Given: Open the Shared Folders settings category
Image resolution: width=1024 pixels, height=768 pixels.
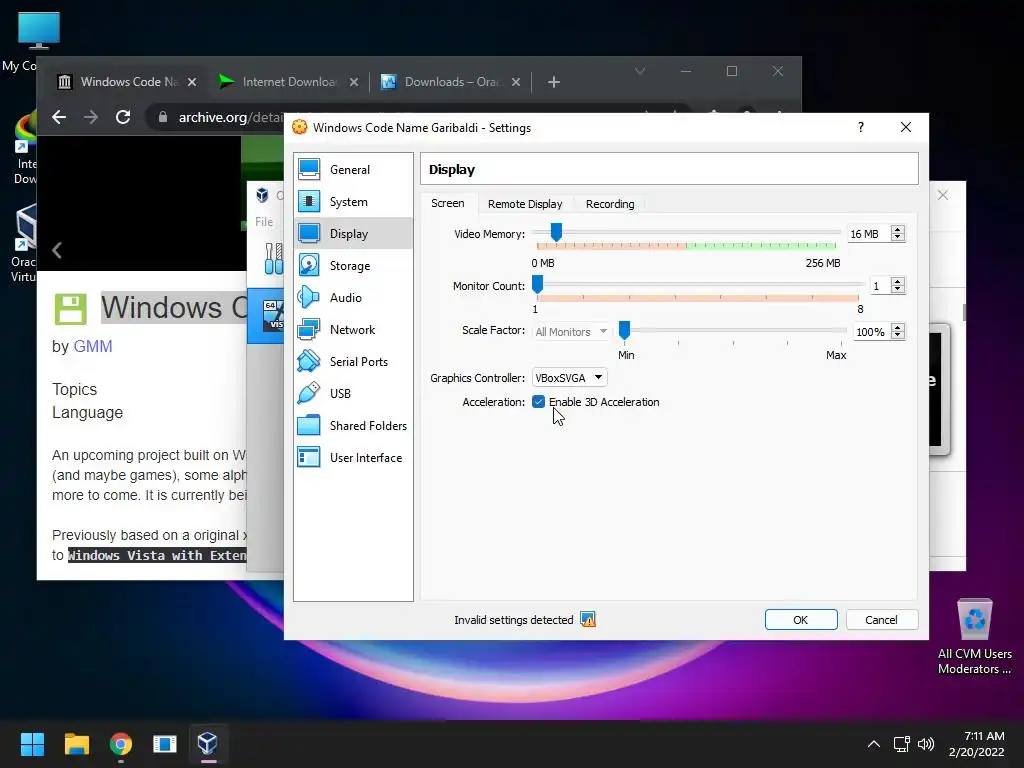Looking at the screenshot, I should (353, 426).
